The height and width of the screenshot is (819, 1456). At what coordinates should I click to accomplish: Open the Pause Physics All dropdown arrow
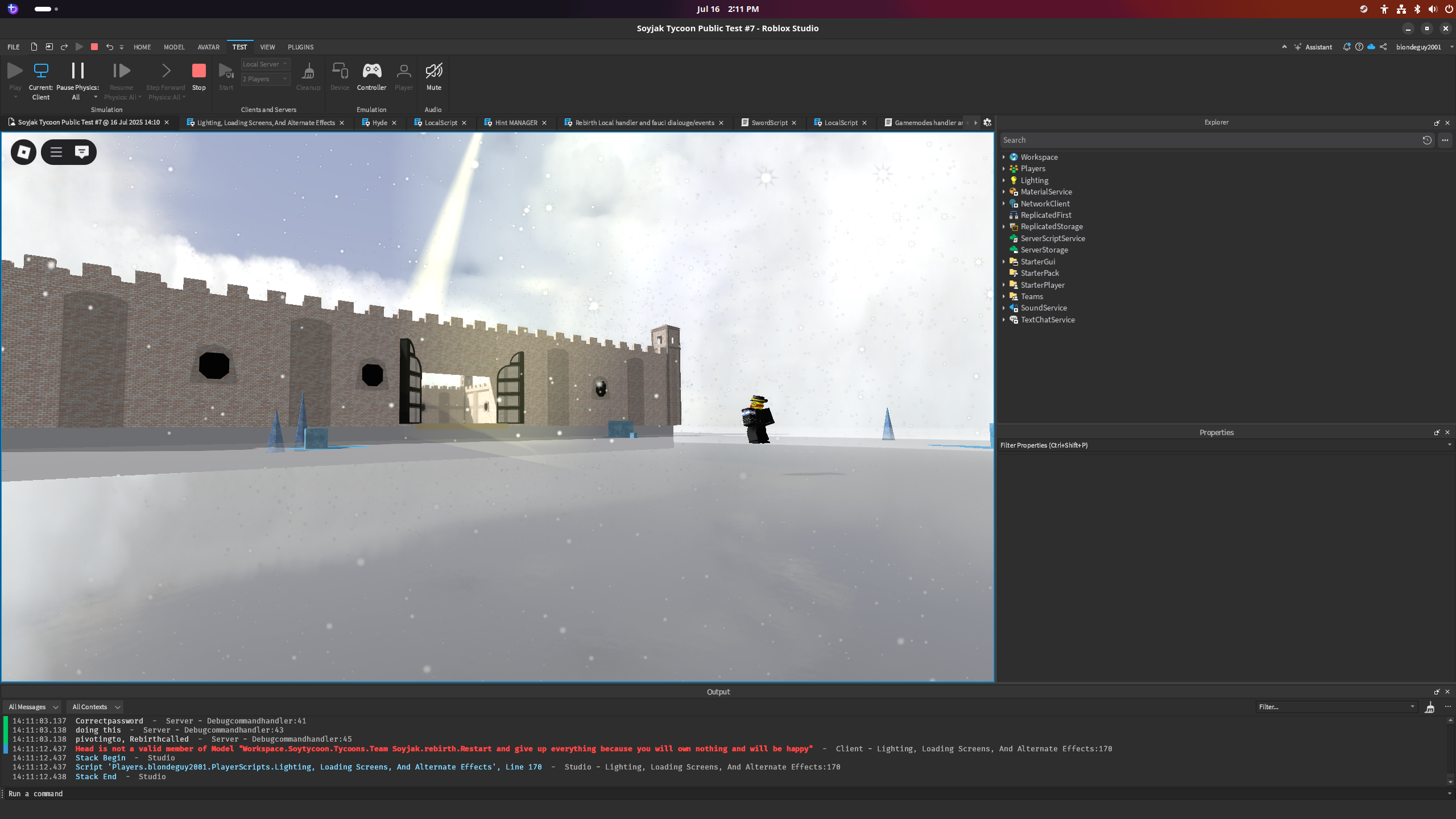(96, 97)
